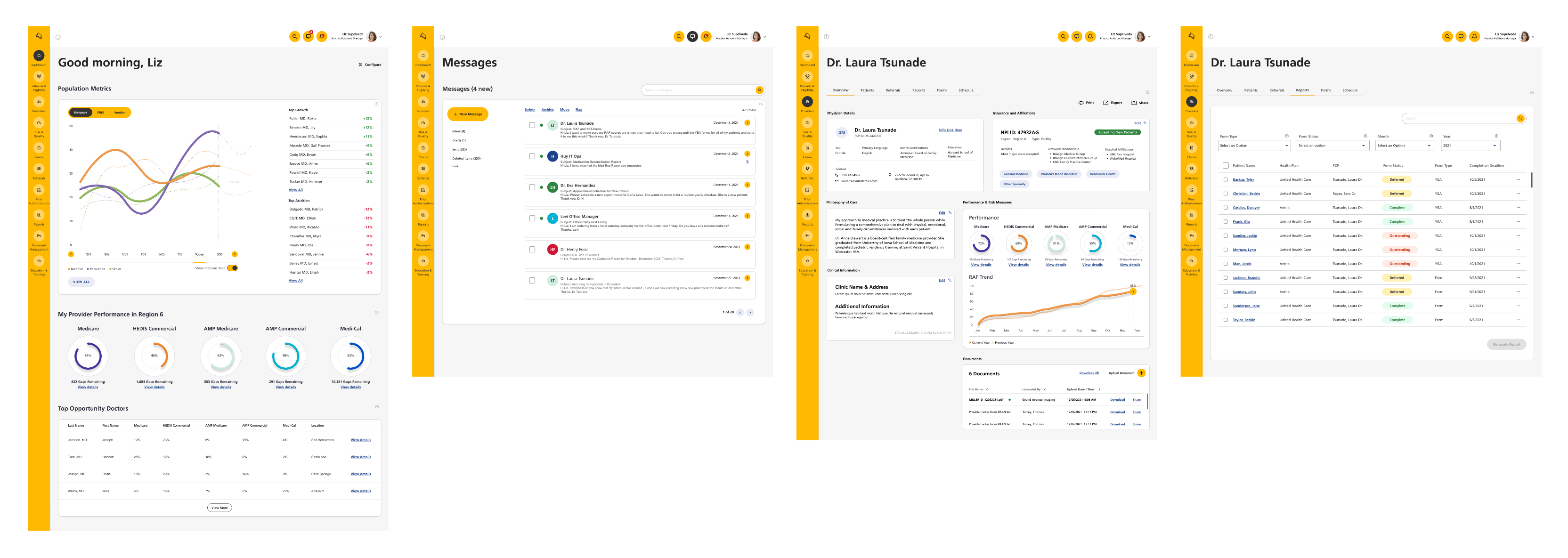
Task: Click Print icon on Overview profile
Action: click(x=1081, y=103)
